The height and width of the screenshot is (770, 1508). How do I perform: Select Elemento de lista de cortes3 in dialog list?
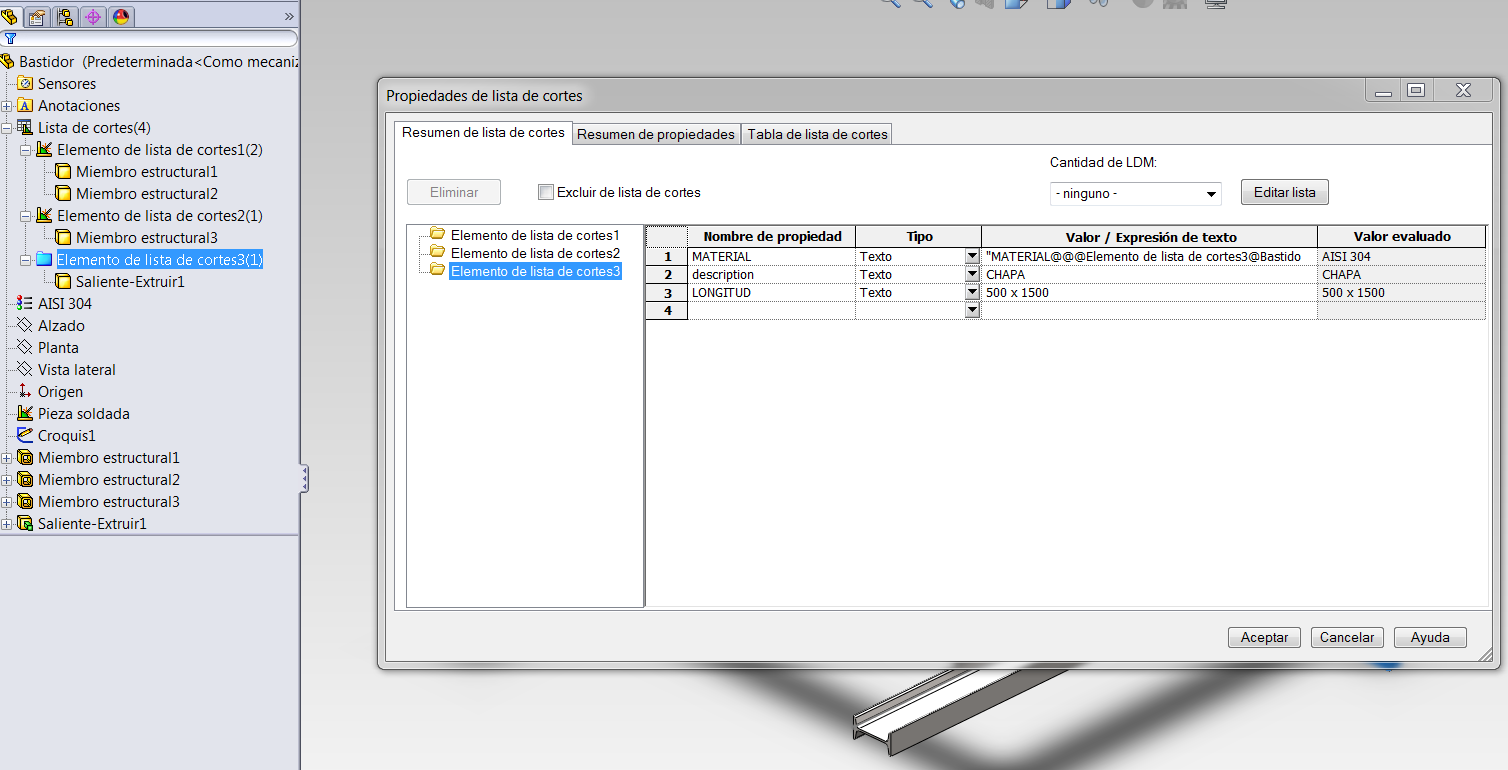tap(535, 271)
